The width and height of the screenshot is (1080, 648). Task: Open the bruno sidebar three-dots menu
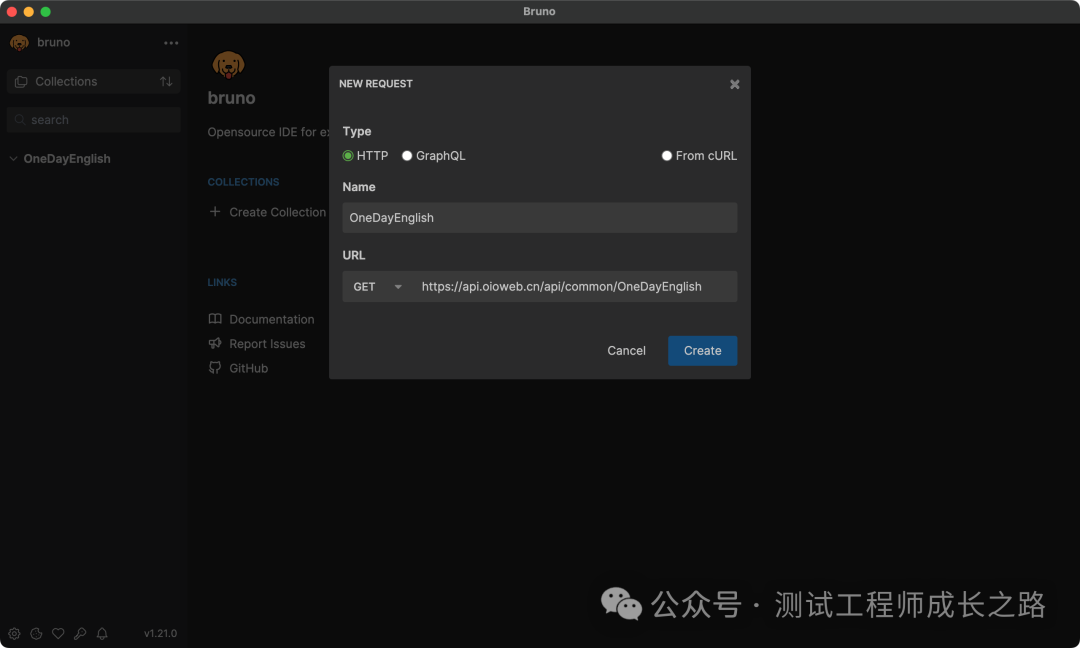[171, 43]
